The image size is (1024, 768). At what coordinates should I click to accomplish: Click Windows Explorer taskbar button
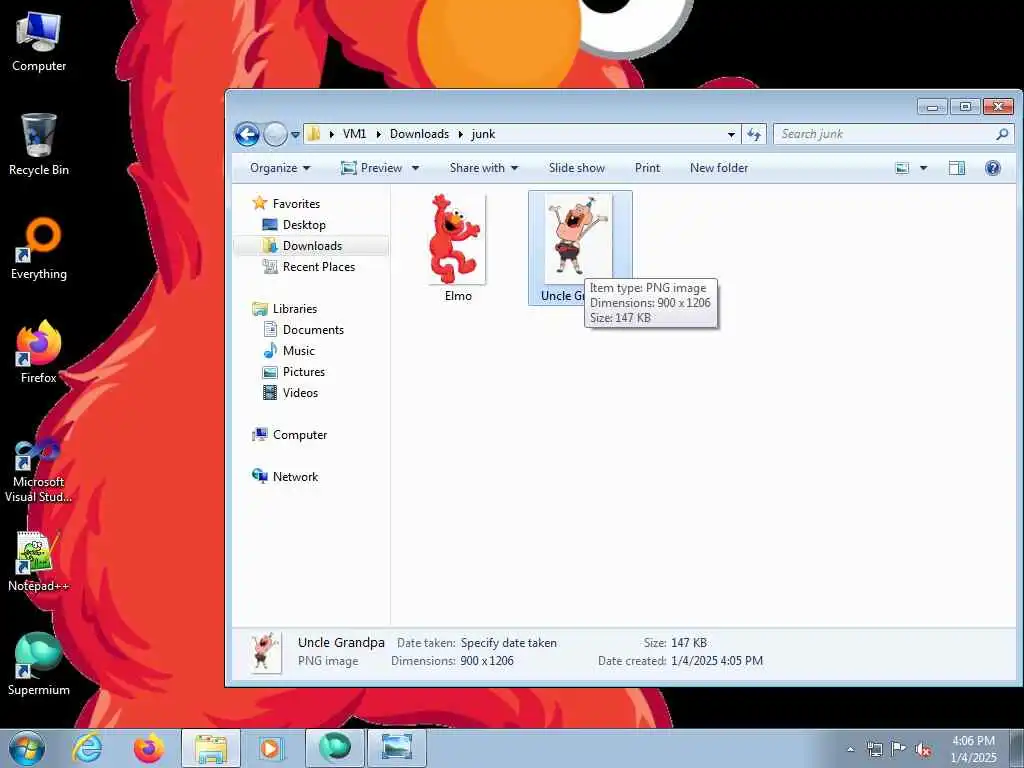(x=211, y=748)
